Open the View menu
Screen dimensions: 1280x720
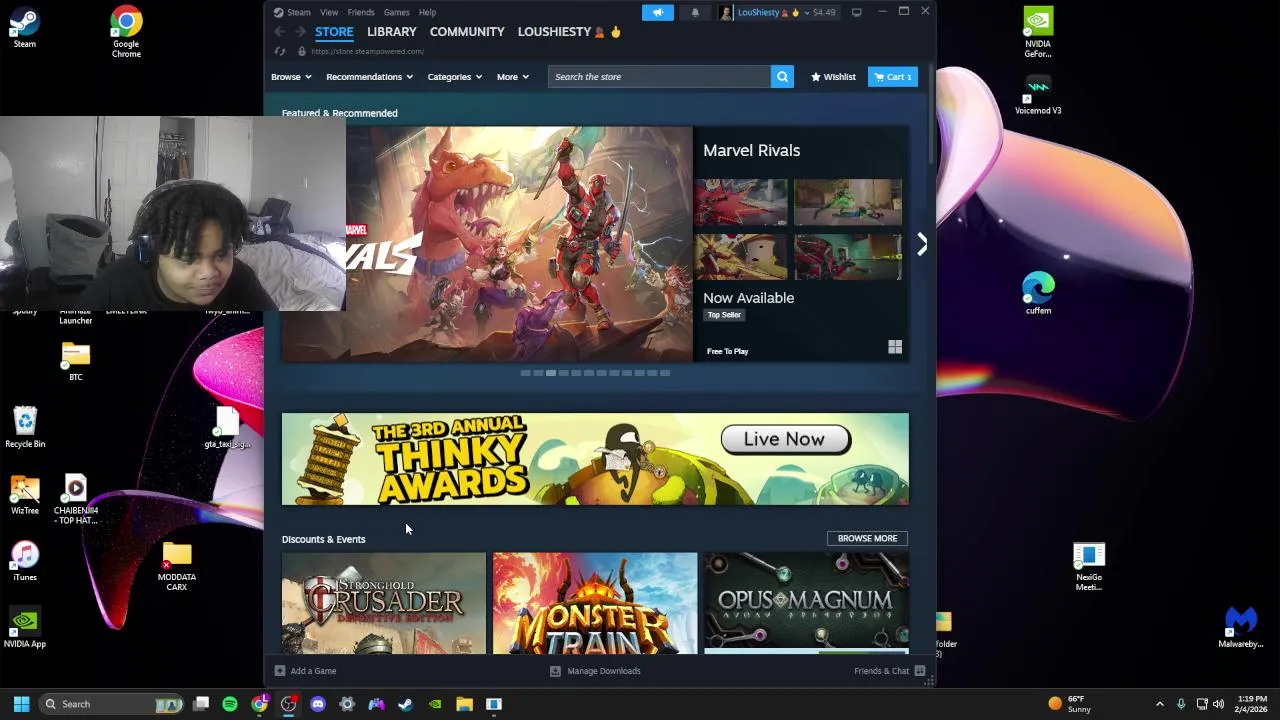[x=329, y=12]
